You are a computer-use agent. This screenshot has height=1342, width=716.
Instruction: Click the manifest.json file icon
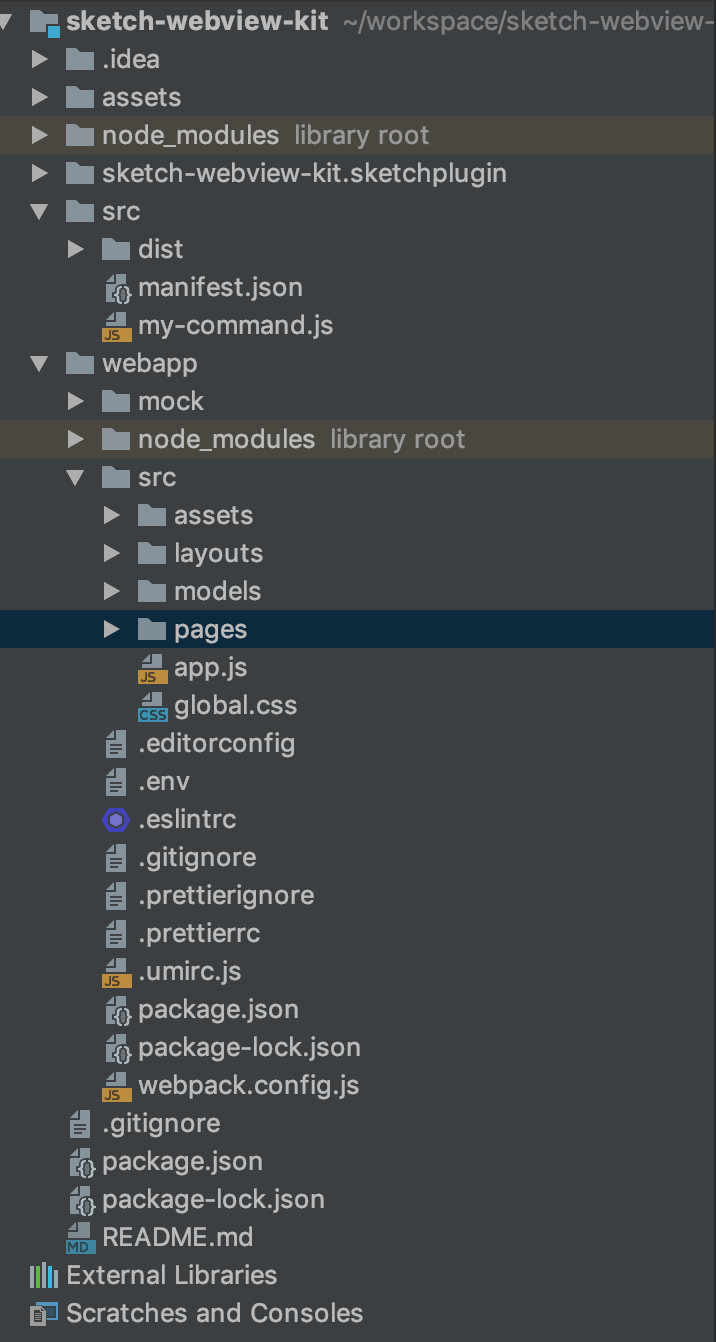tap(118, 288)
